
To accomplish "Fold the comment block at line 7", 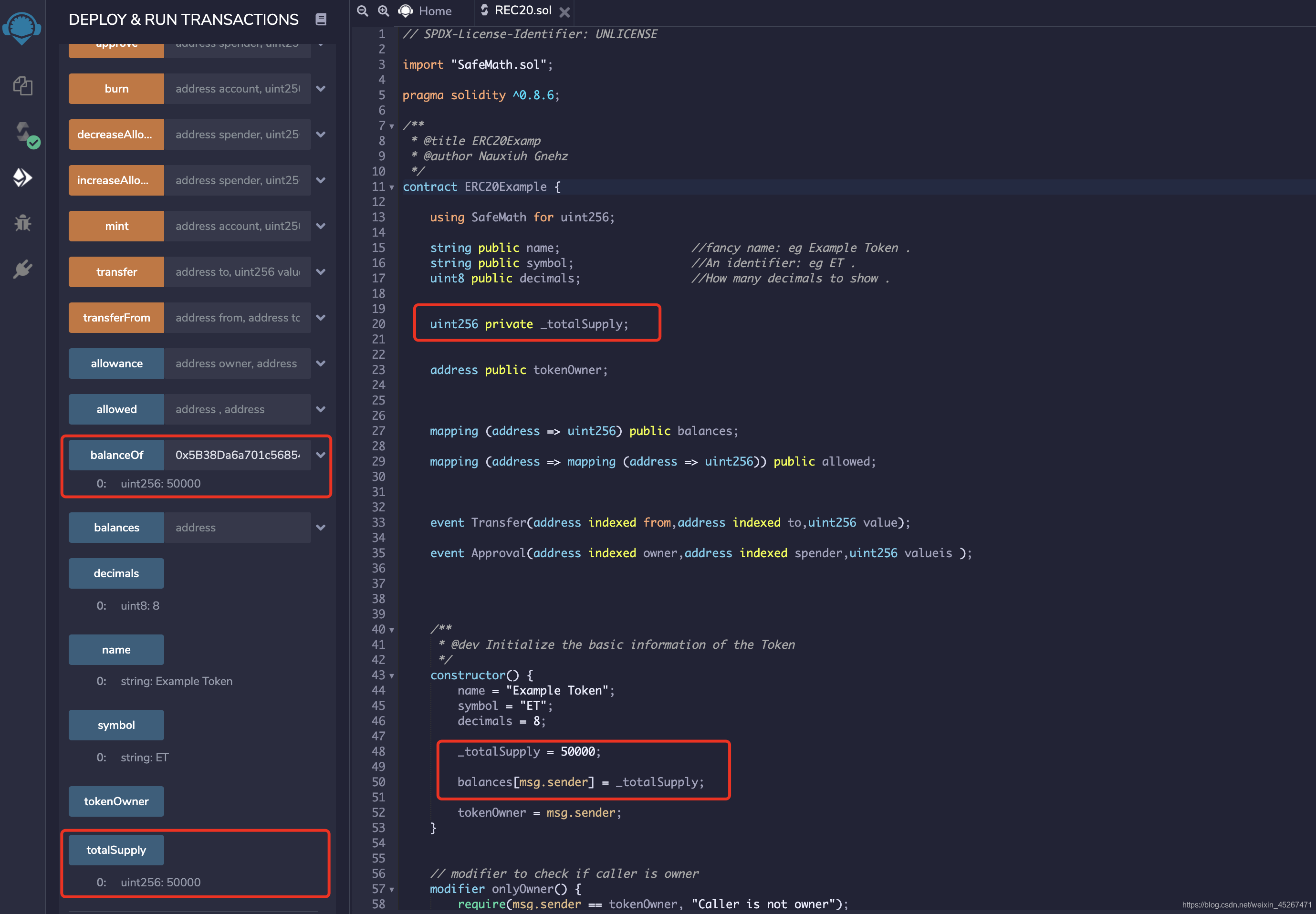I will pos(392,126).
